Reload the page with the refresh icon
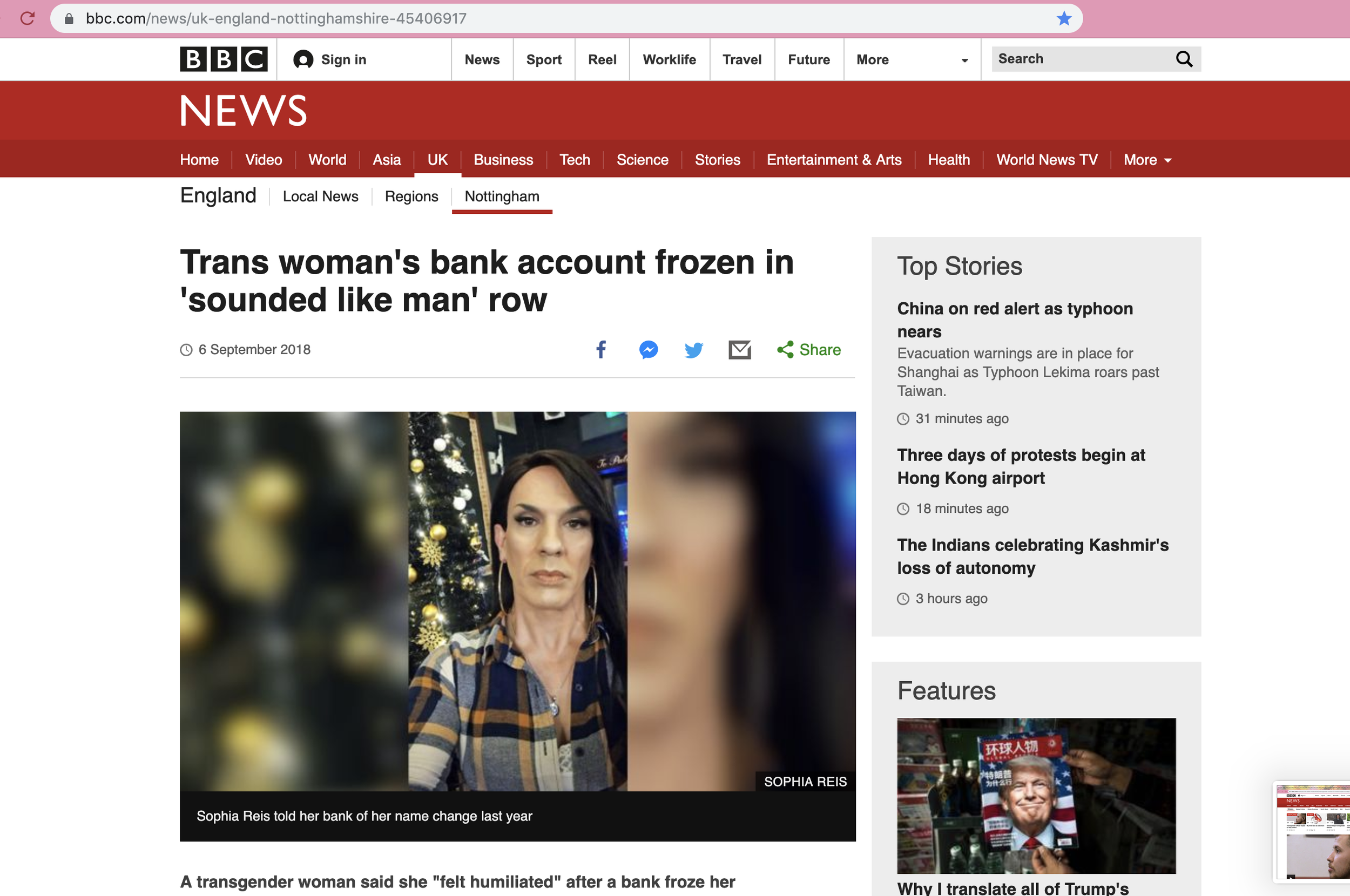The width and height of the screenshot is (1350, 896). (x=28, y=18)
